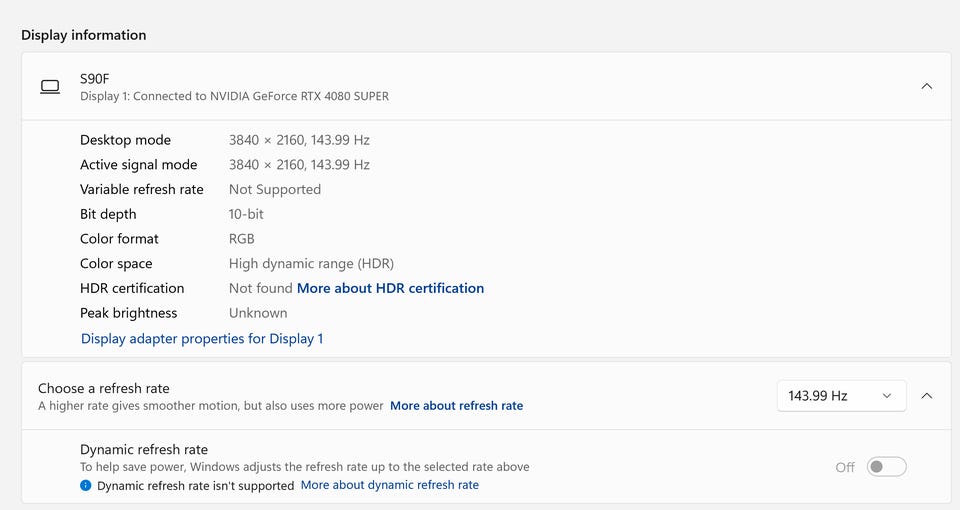Click the Variable refresh rate Not Supported text
This screenshot has width=960, height=510.
275,190
